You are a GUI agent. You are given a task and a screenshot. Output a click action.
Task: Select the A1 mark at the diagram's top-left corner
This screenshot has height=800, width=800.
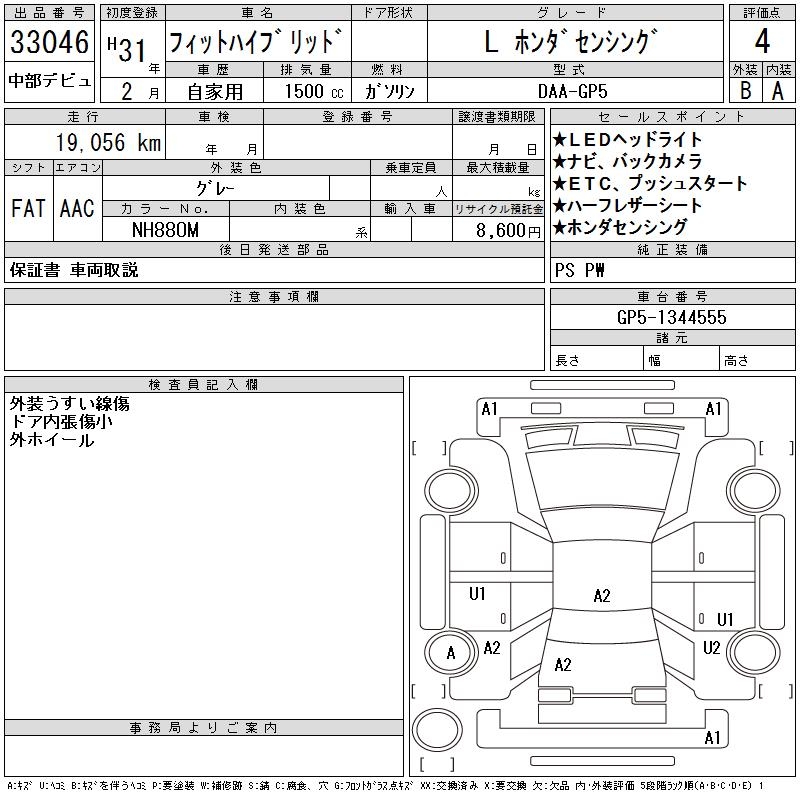pyautogui.click(x=489, y=409)
